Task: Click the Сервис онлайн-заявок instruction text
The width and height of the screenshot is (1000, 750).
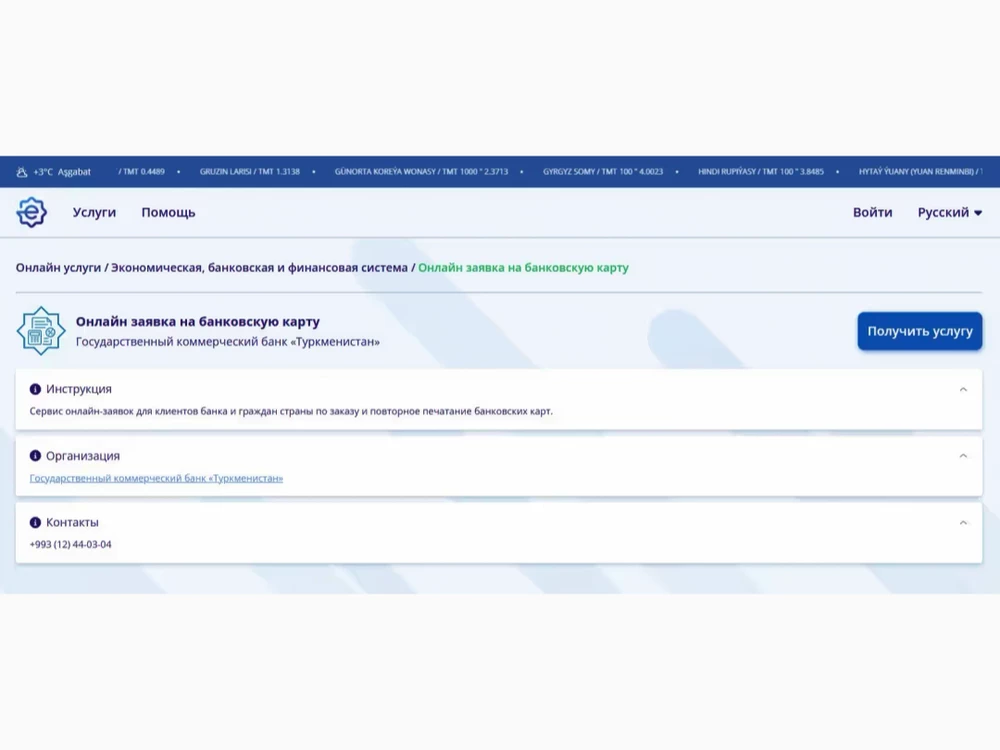Action: coord(291,411)
